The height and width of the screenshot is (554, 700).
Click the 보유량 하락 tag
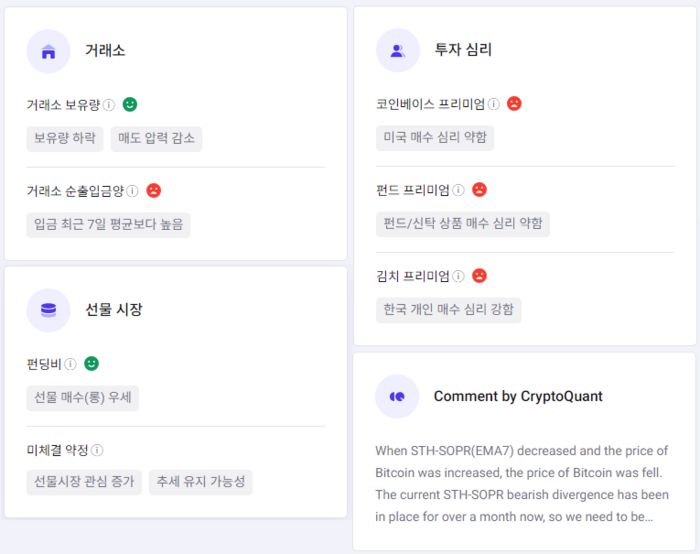[65, 138]
